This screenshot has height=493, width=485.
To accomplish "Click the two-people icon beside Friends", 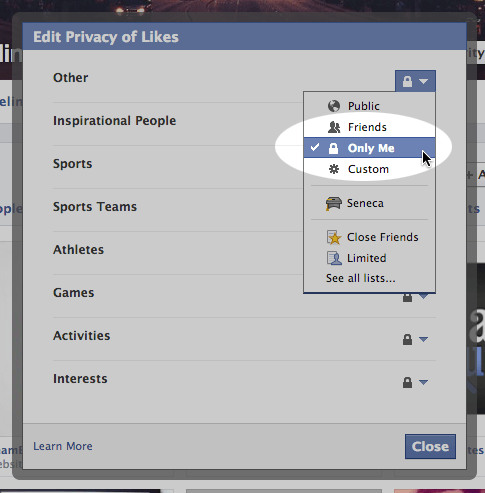I will 334,127.
